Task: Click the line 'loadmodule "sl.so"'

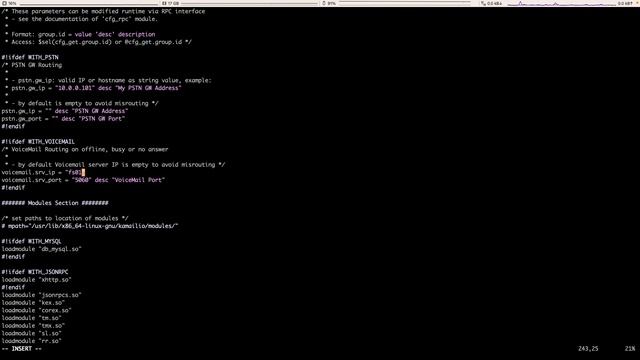Action: tap(31, 333)
